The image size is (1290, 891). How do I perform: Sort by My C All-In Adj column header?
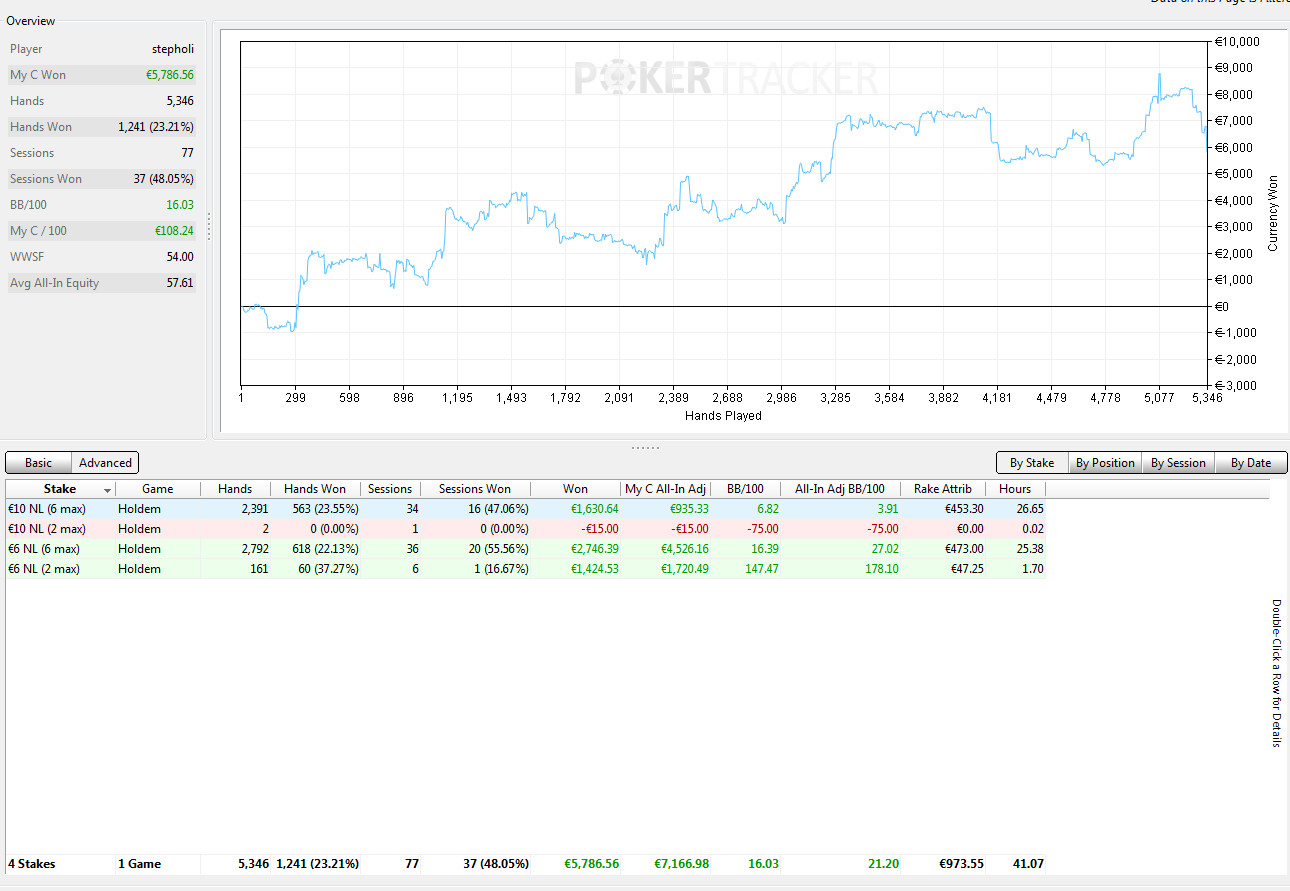(666, 489)
